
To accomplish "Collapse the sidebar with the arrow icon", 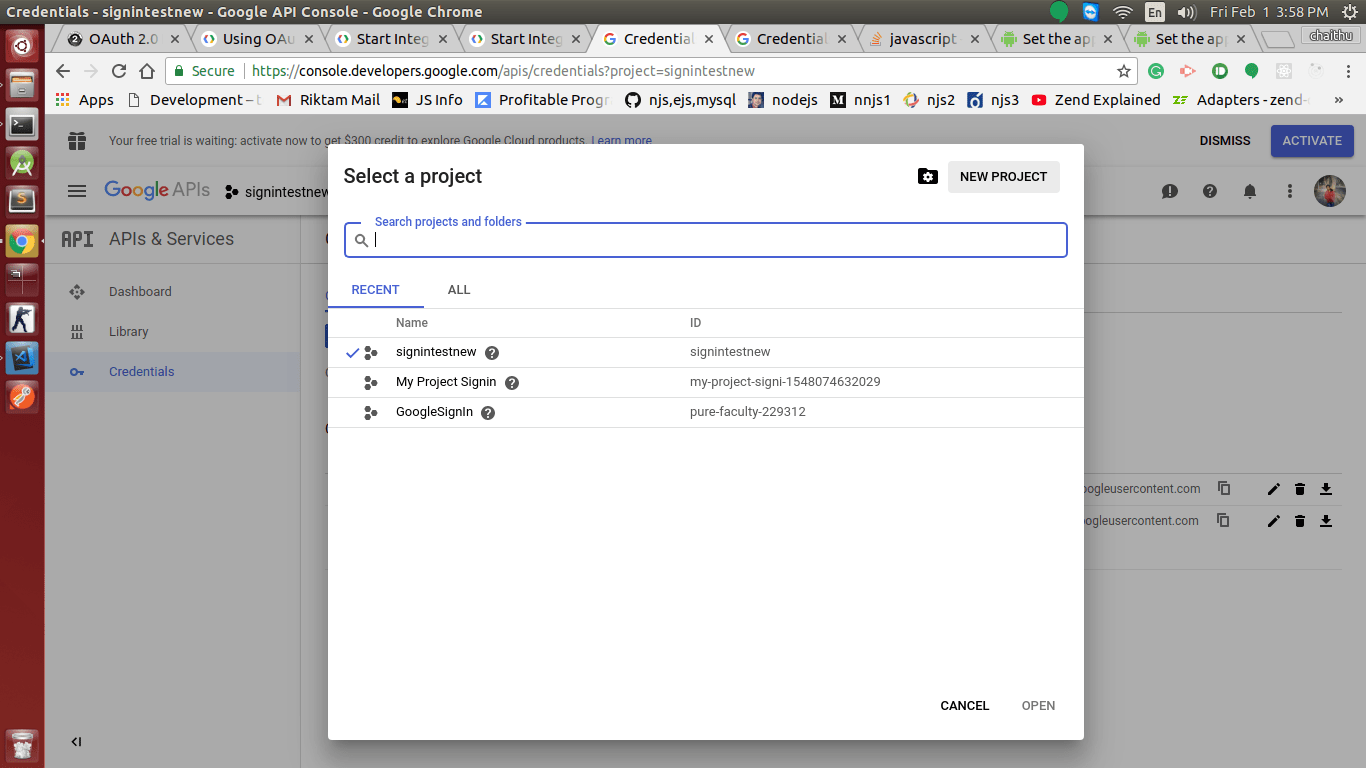I will point(76,742).
